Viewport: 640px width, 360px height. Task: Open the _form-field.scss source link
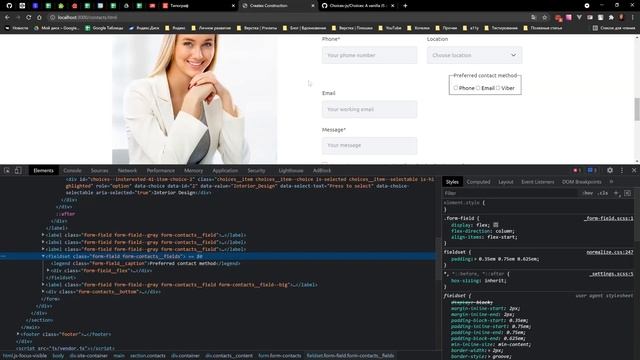click(609, 218)
